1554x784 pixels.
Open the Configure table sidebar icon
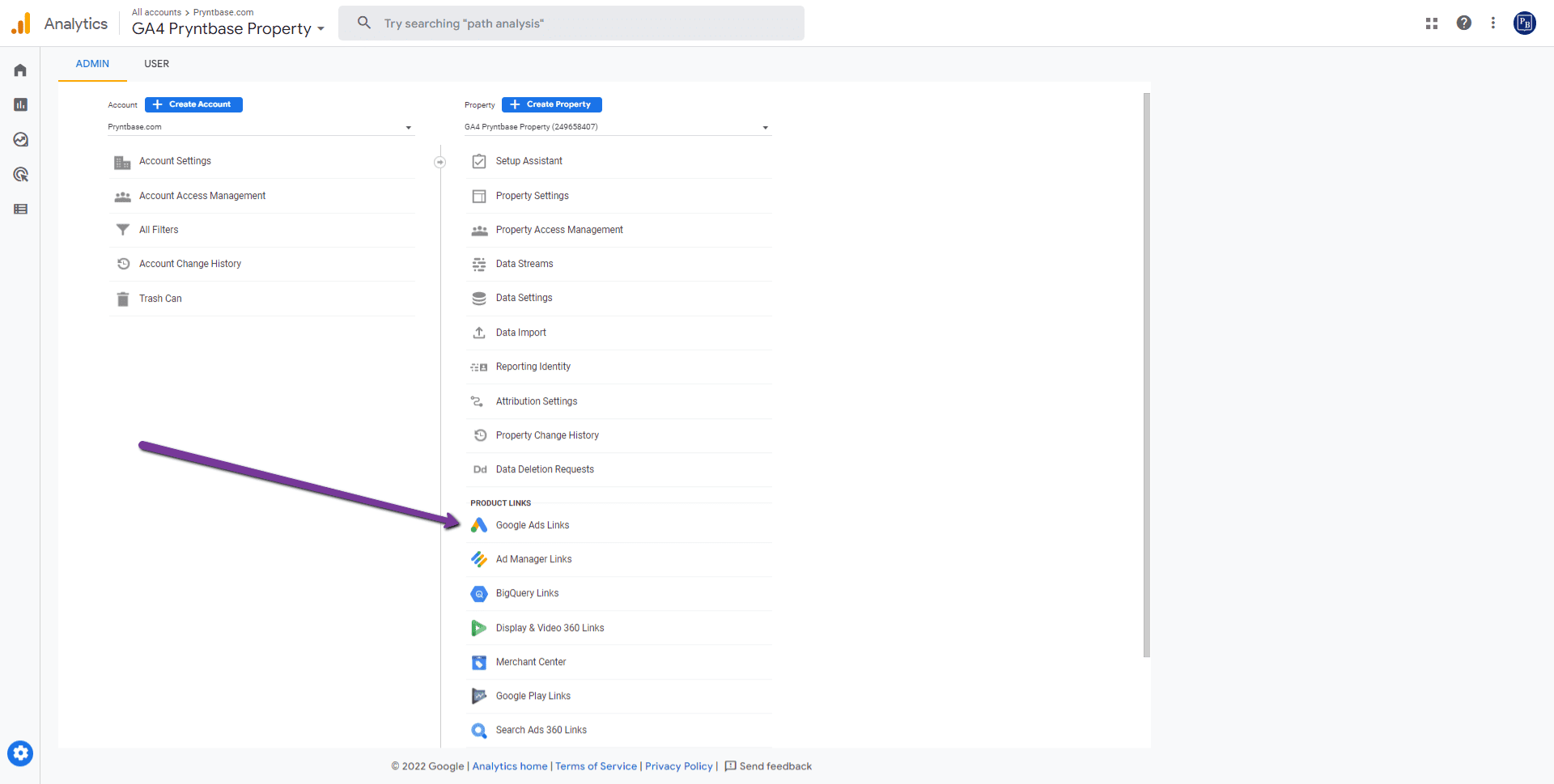pyautogui.click(x=20, y=210)
